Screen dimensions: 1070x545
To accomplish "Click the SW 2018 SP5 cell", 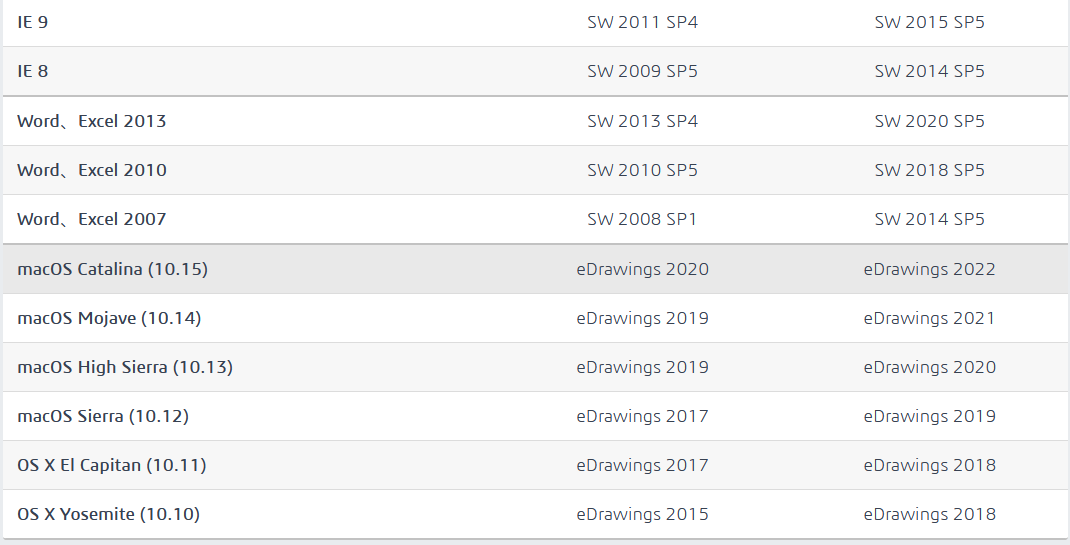I will pyautogui.click(x=929, y=171).
